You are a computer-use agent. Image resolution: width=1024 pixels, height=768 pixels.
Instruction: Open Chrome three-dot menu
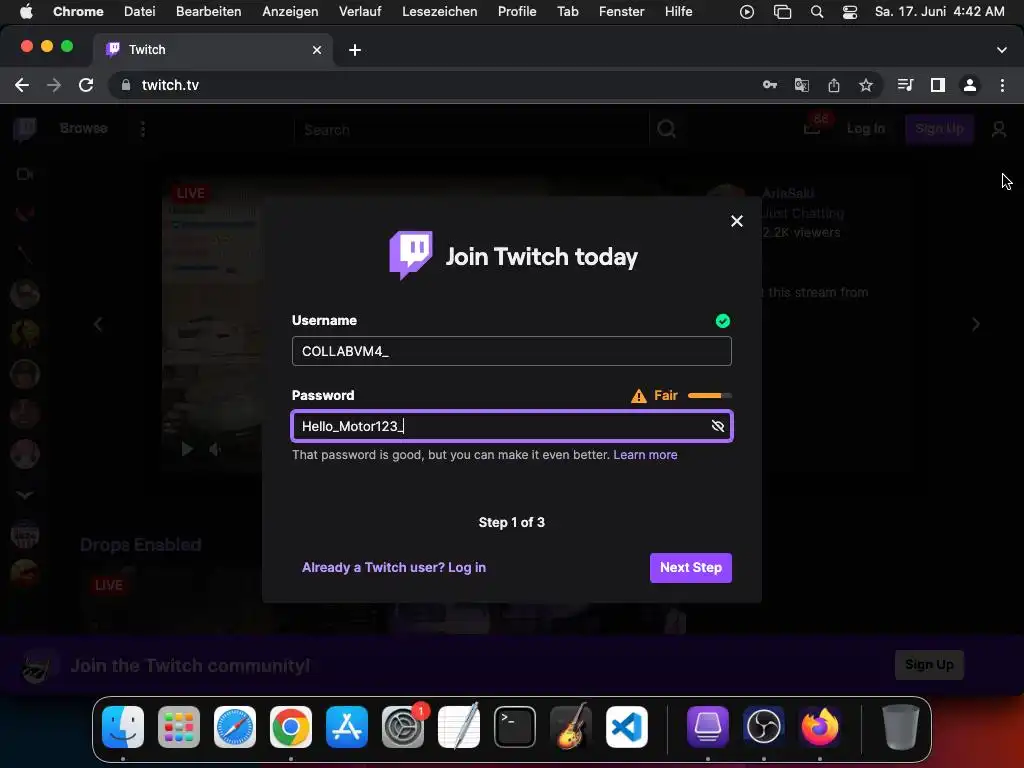pos(1002,85)
